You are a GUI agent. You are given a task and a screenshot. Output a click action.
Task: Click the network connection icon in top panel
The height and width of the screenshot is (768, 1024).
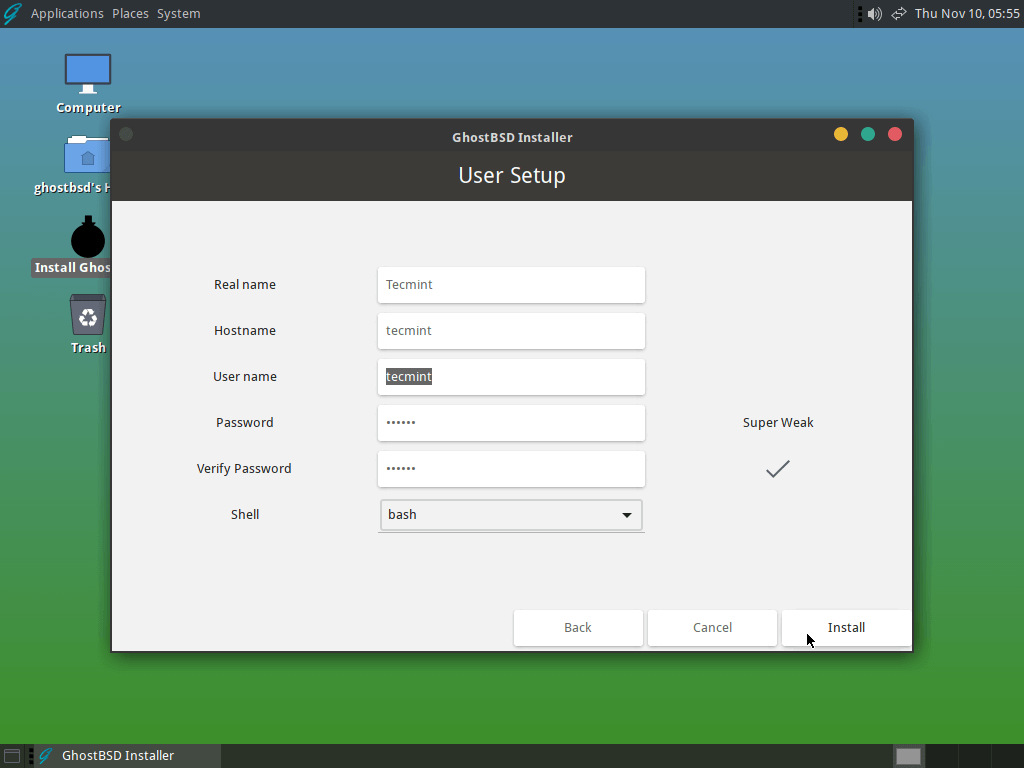(x=898, y=13)
